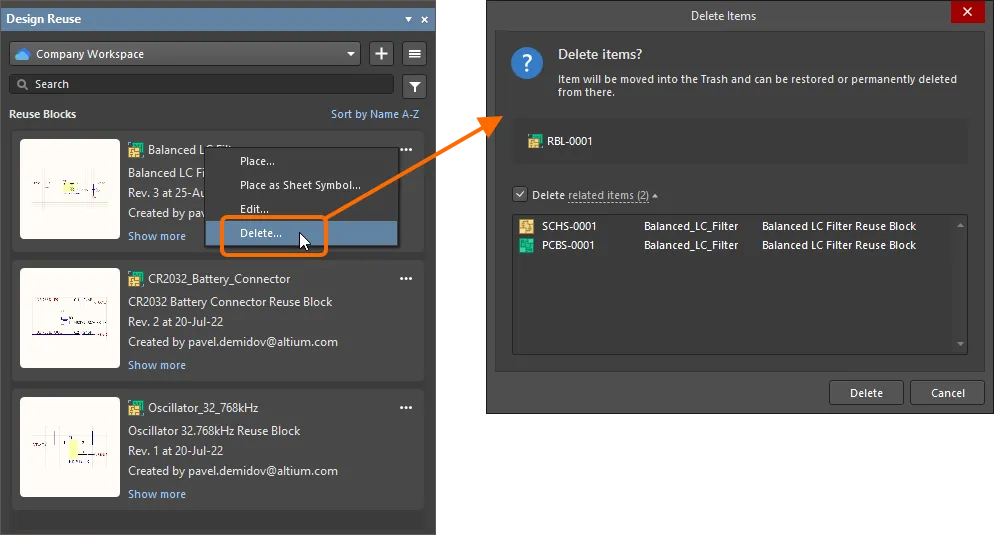Select Balanced LC Filter thumbnail preview

tap(70, 189)
